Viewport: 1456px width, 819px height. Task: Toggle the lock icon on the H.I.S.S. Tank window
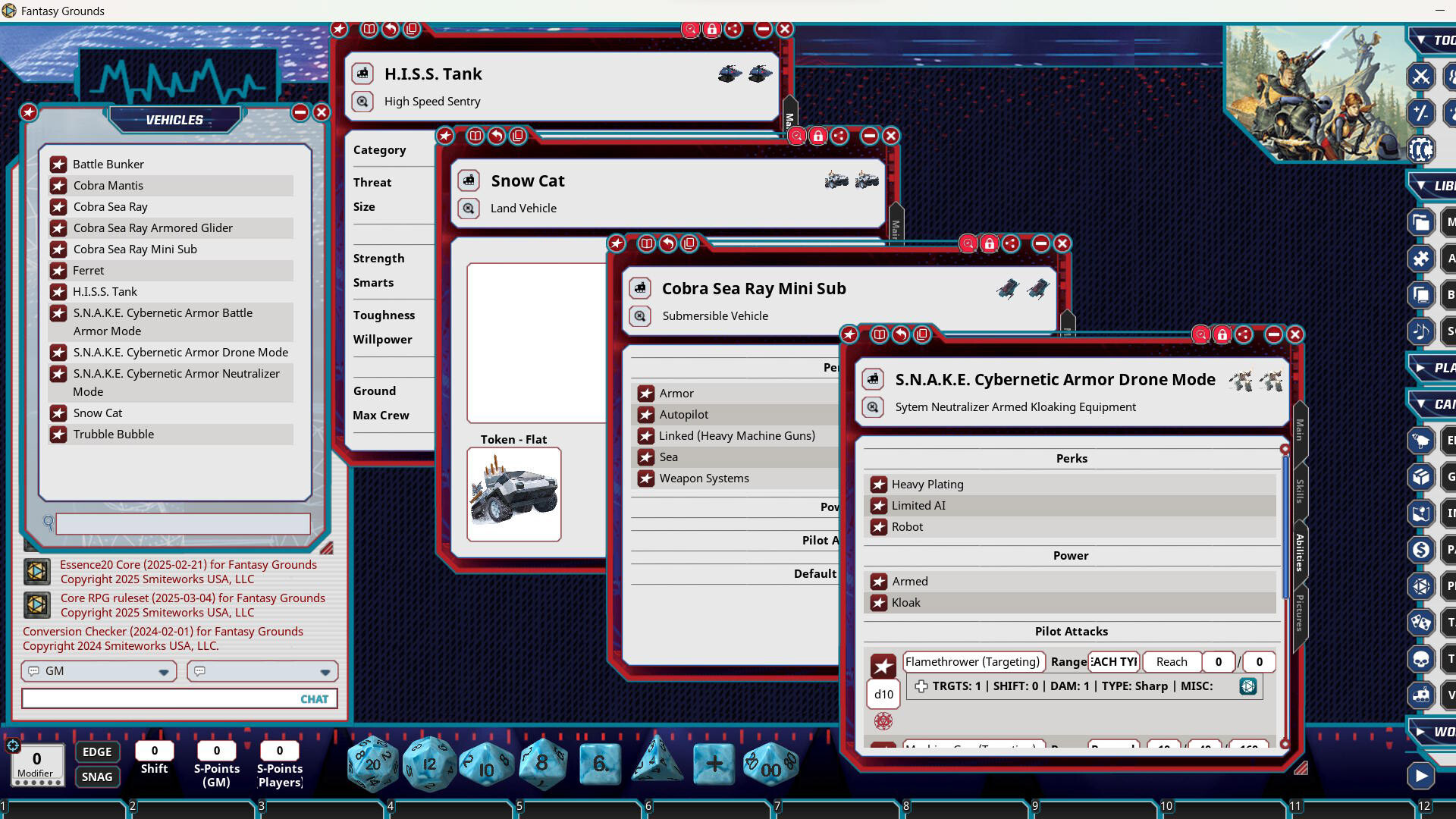[x=712, y=30]
